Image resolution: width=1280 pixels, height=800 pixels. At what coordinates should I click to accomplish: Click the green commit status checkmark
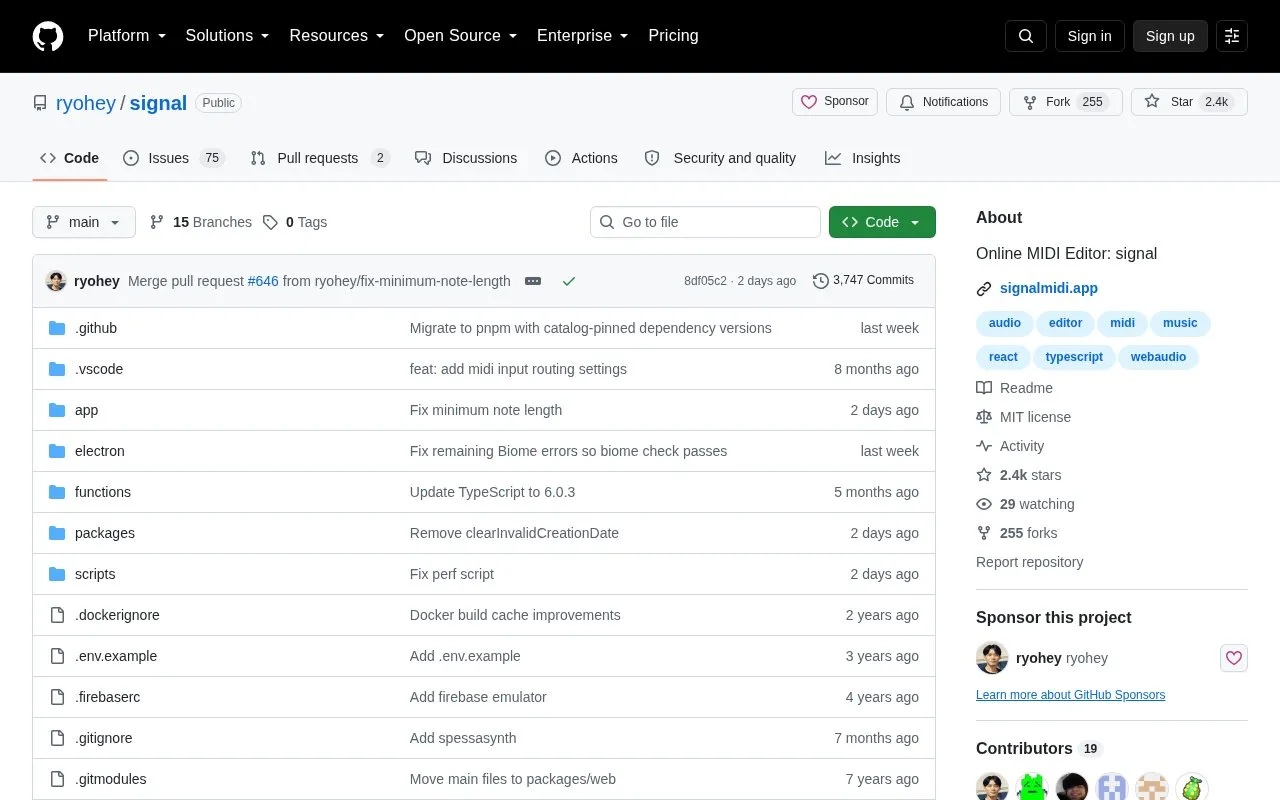pos(569,281)
